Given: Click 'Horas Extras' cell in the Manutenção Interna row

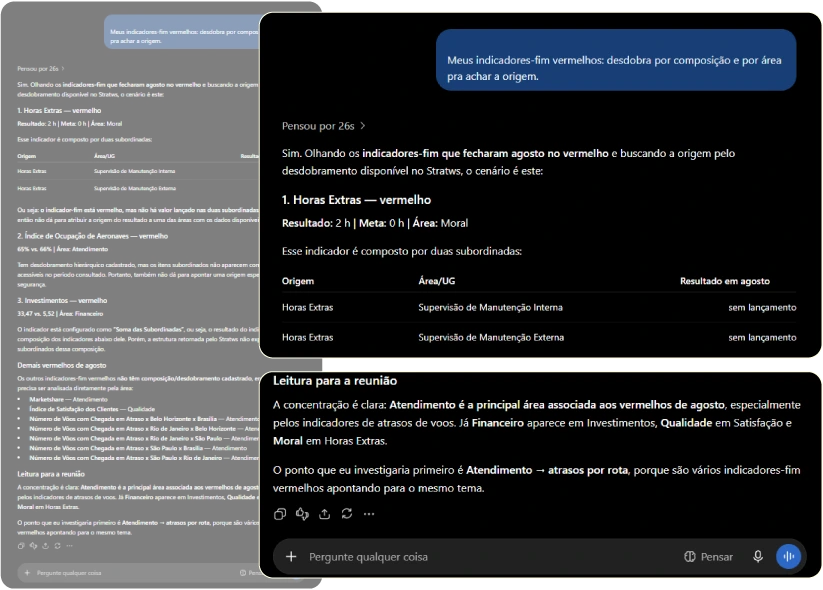Looking at the screenshot, I should (308, 308).
